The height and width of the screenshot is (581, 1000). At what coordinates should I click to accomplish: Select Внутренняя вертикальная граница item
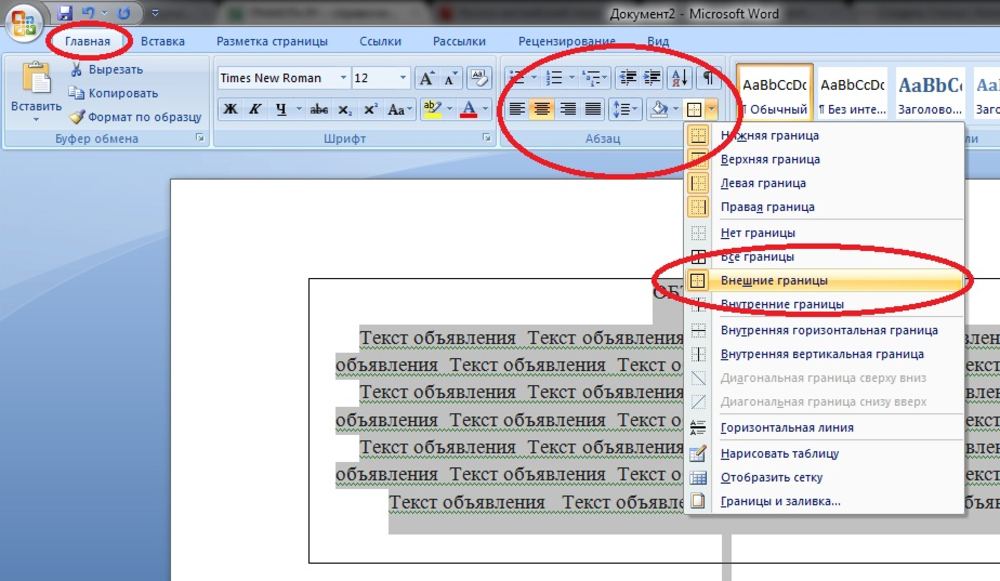[824, 354]
